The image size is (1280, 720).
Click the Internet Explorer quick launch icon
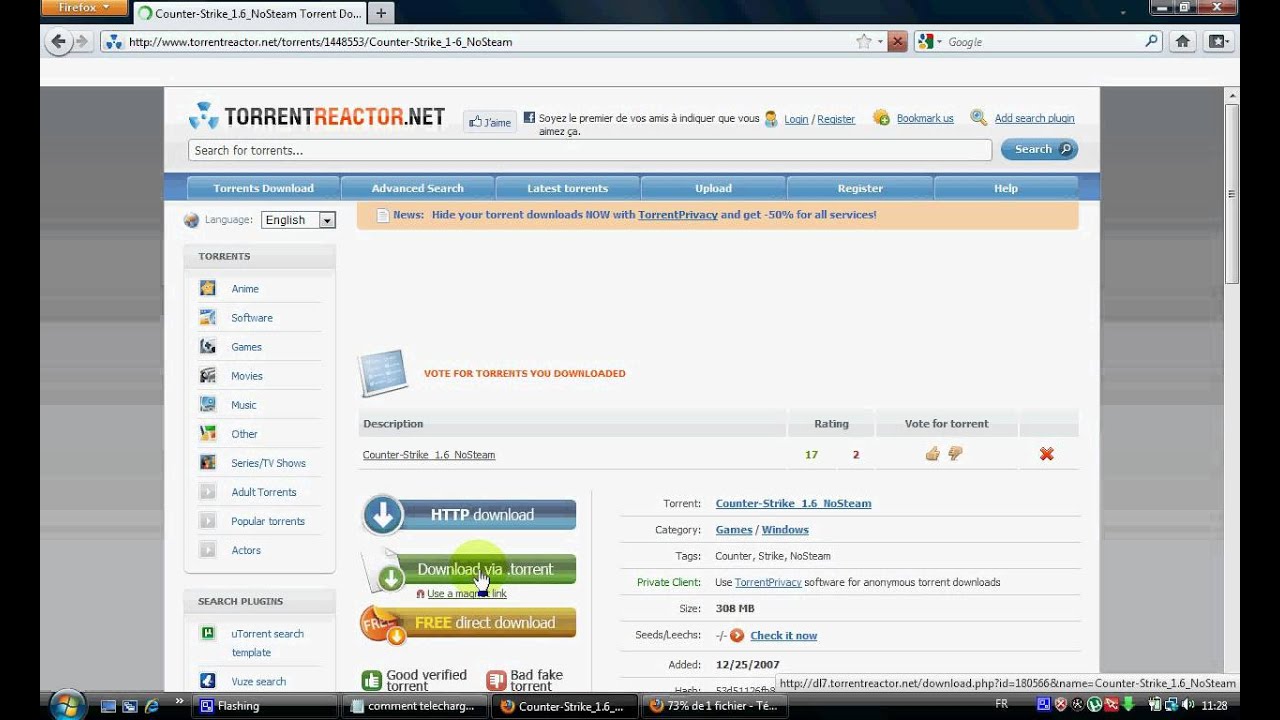(x=151, y=706)
